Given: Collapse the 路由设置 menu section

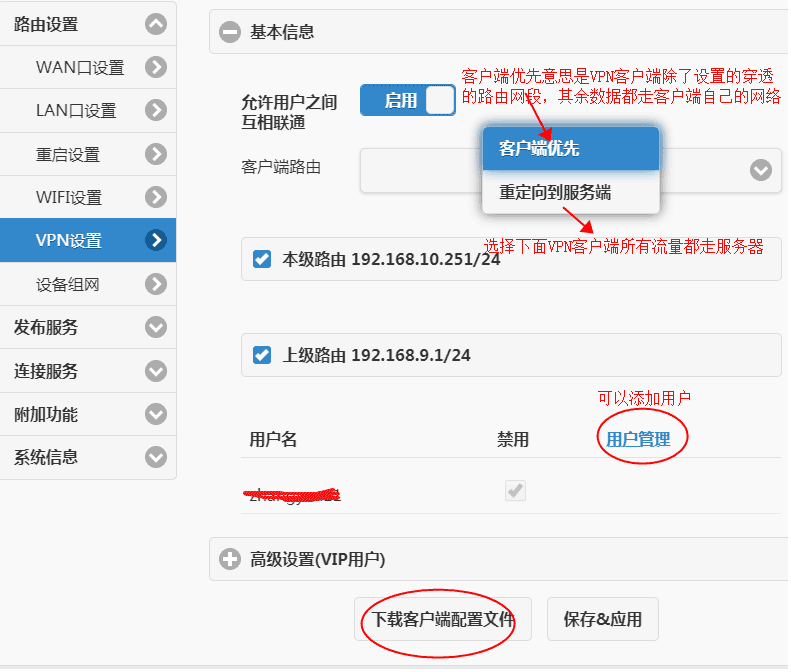Looking at the screenshot, I should [x=155, y=25].
